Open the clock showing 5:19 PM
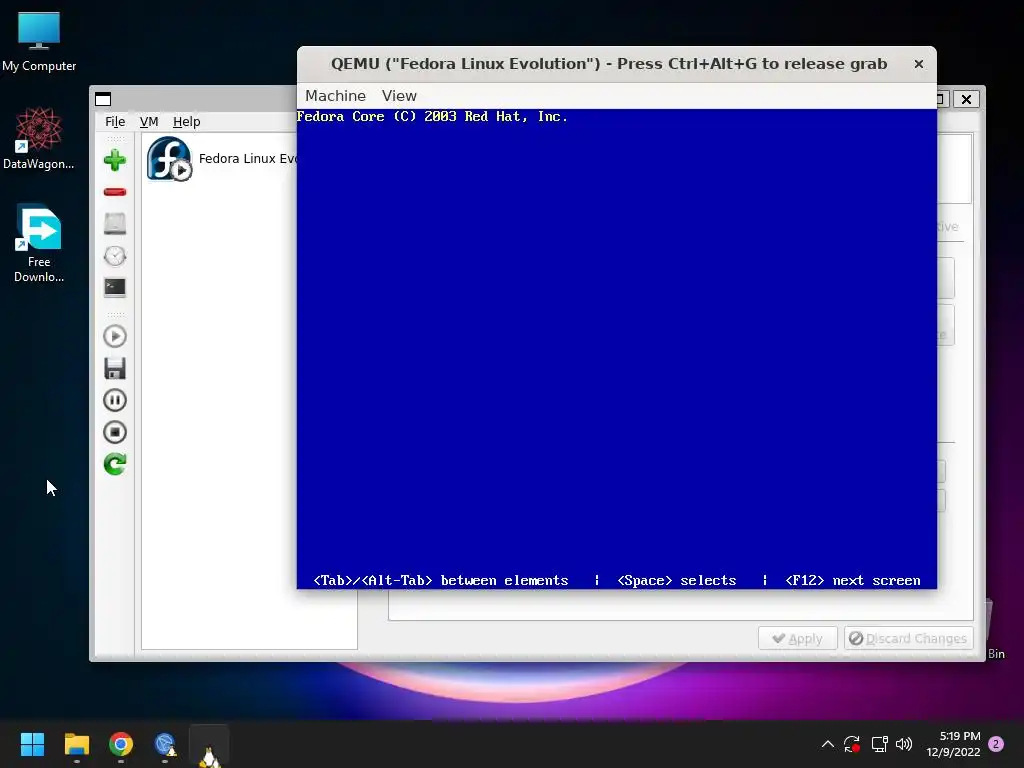Image resolution: width=1024 pixels, height=768 pixels. (x=953, y=744)
